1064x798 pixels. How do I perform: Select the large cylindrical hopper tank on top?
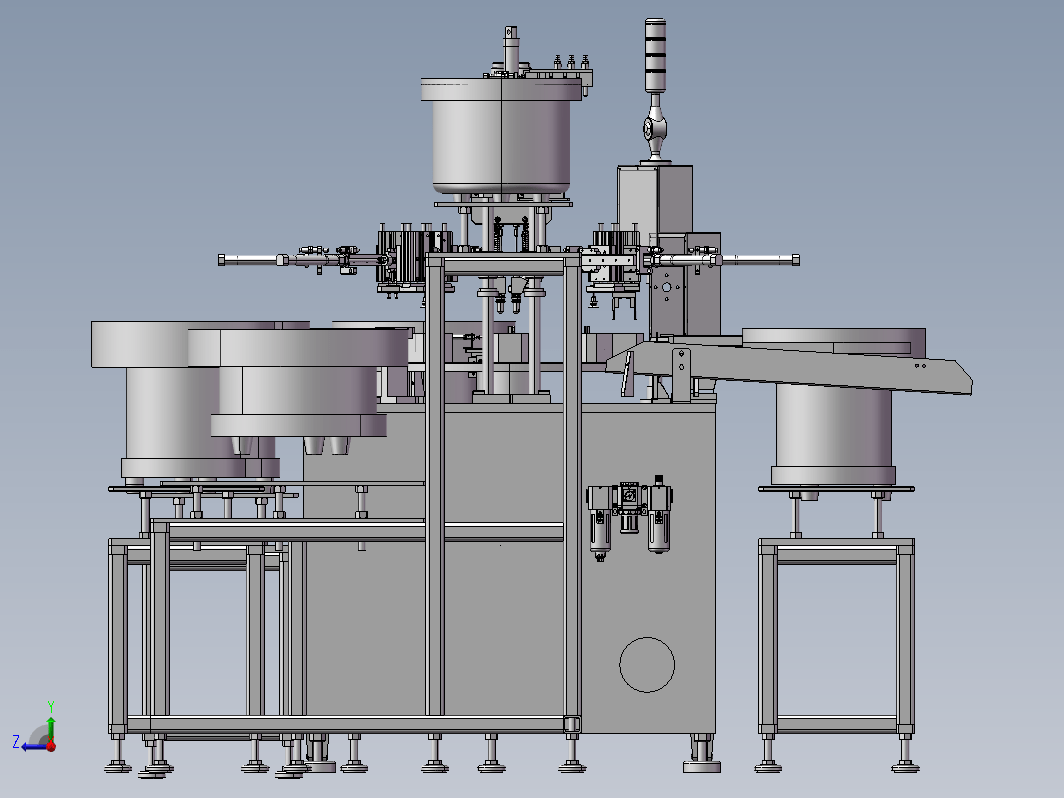[501, 136]
